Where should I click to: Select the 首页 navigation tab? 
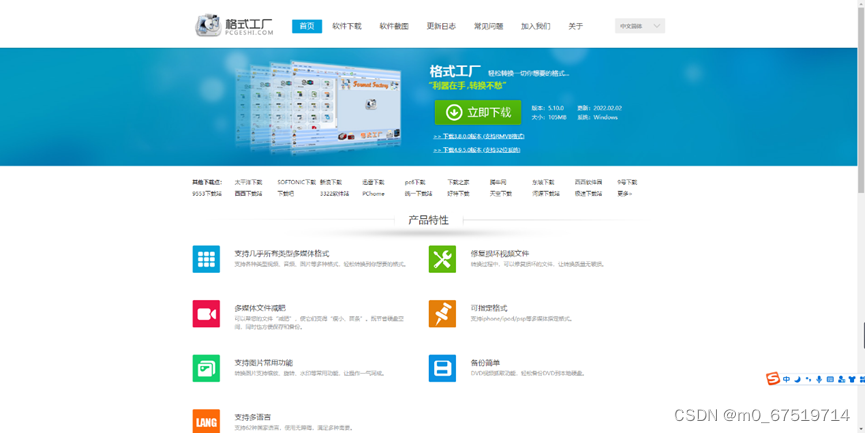307,26
